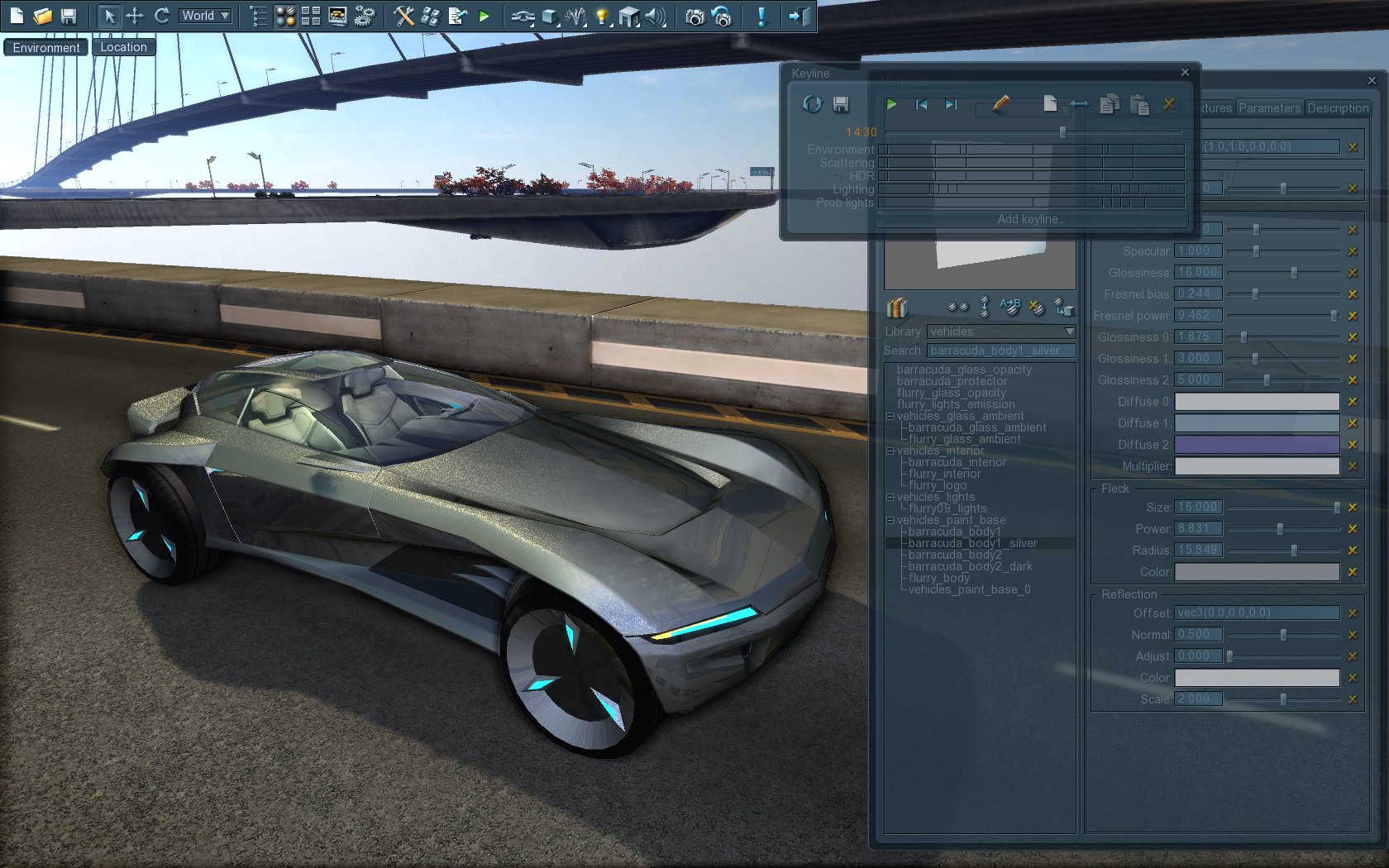Viewport: 1389px width, 868px height.
Task: Toggle the materials spheres panel
Action: [x=285, y=16]
